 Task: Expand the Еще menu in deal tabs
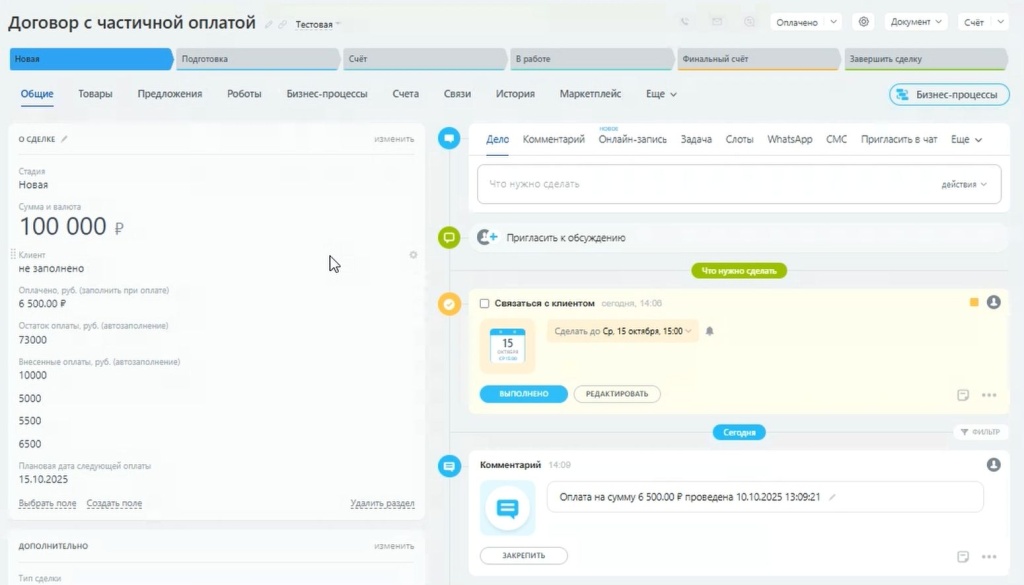pyautogui.click(x=661, y=94)
